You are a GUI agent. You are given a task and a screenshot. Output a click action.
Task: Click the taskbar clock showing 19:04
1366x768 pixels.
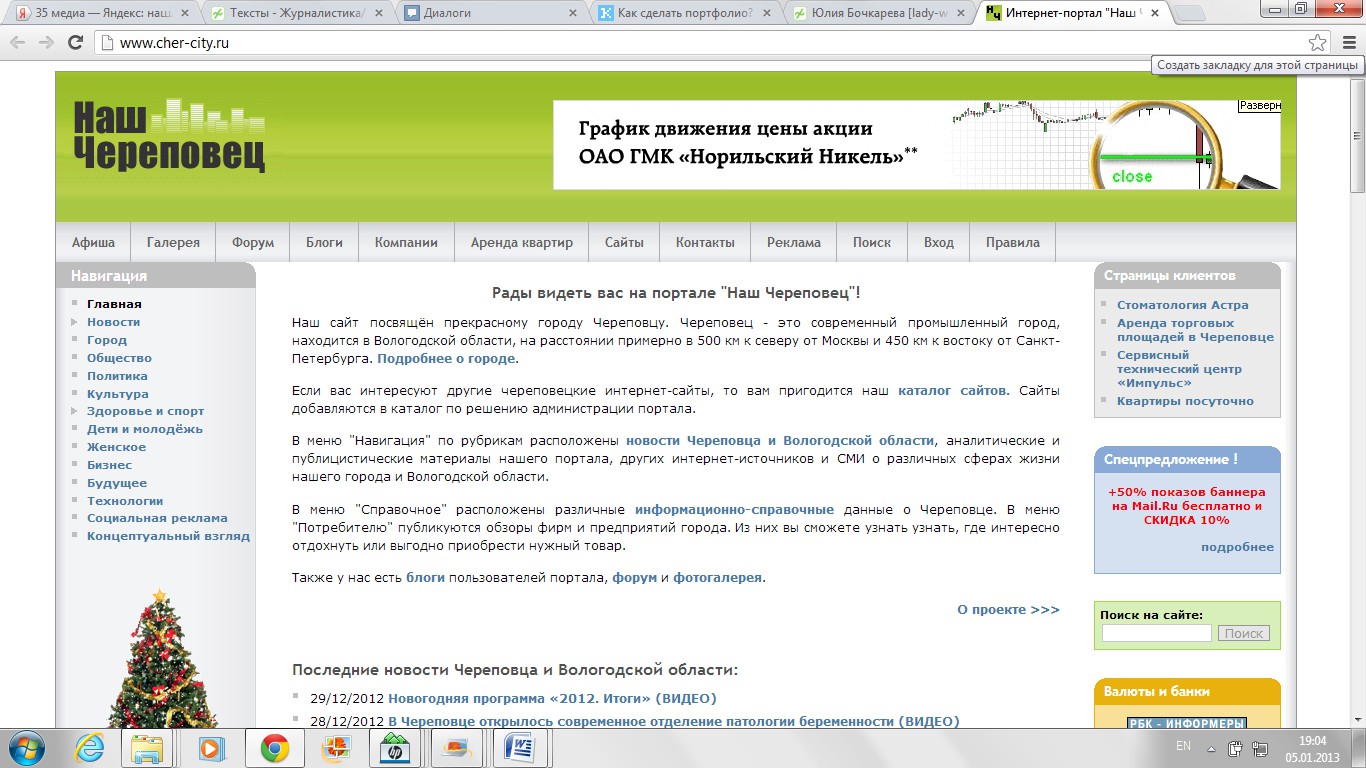coord(1312,748)
